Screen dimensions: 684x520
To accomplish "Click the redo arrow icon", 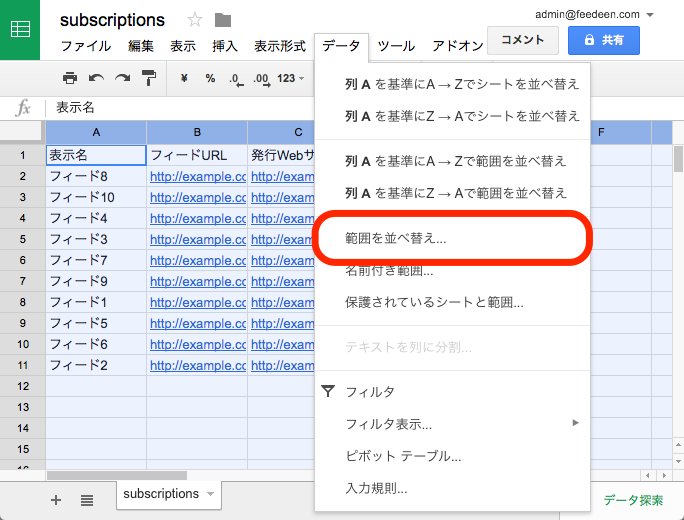I will coord(122,78).
